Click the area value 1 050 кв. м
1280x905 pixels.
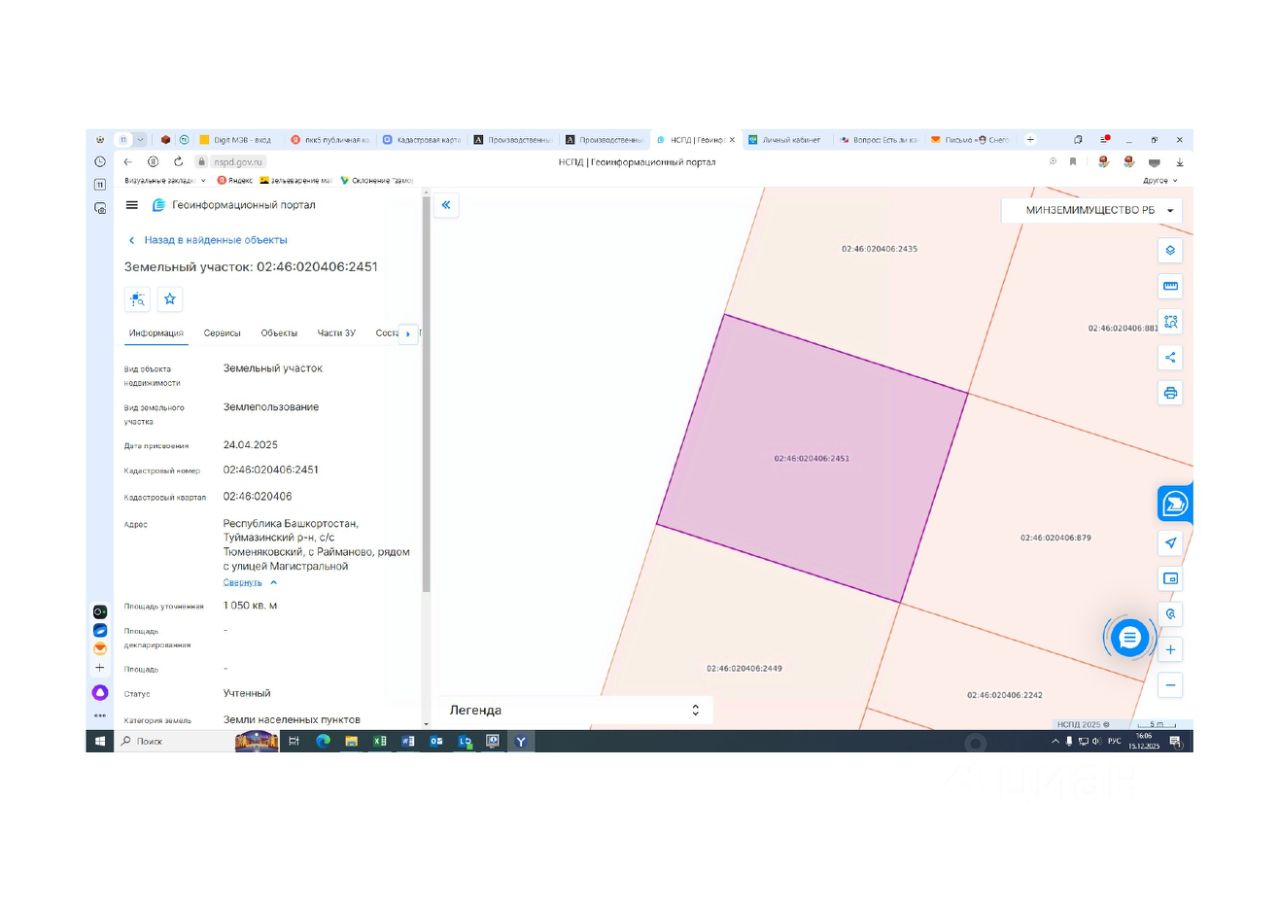pos(250,605)
